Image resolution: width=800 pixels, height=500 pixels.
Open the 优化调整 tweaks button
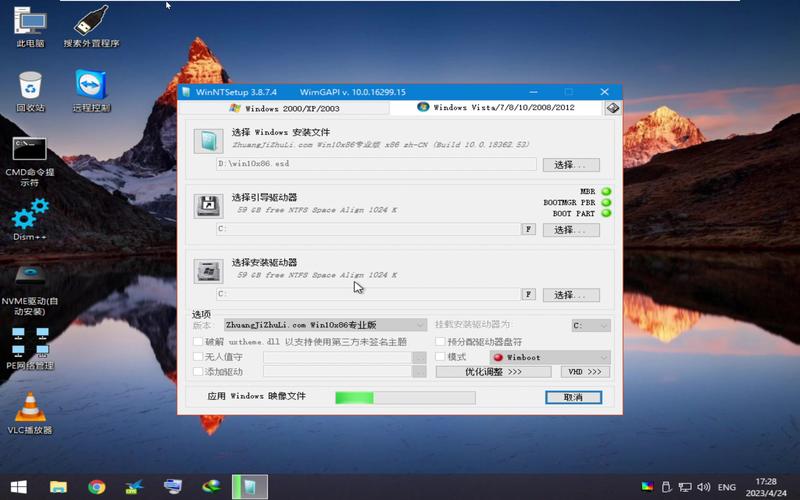pos(493,372)
